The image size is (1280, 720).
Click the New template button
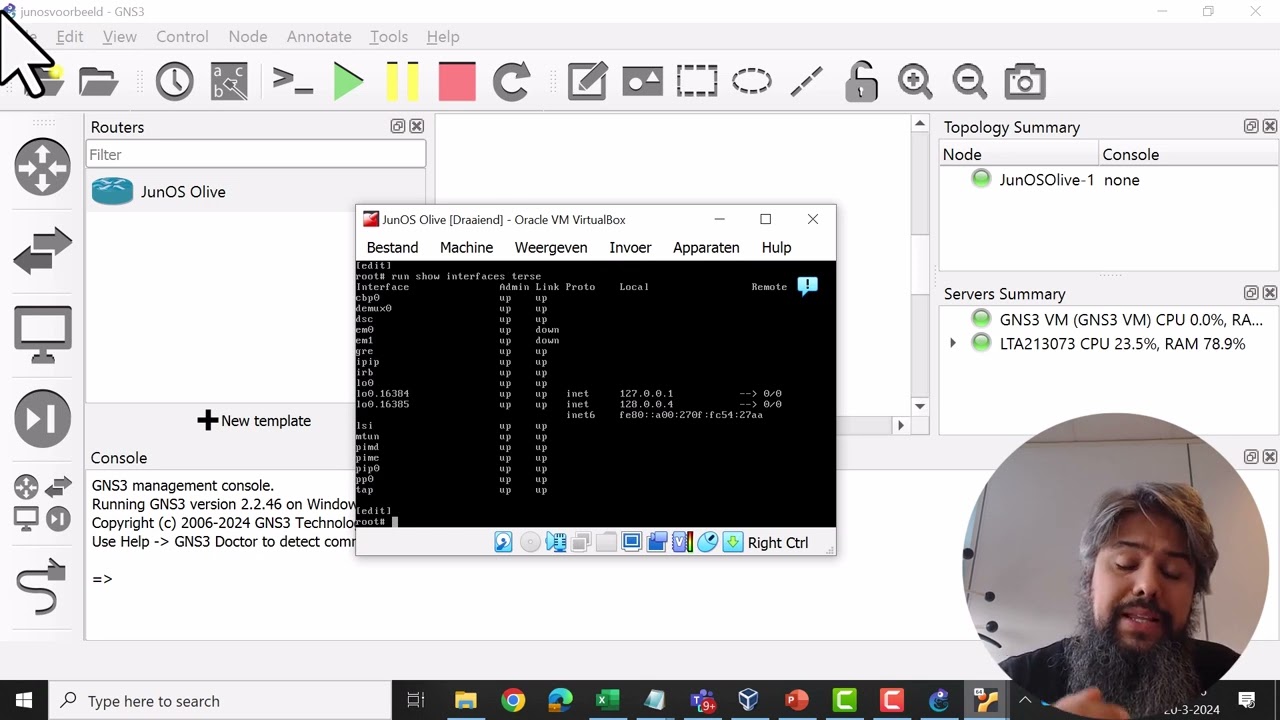pos(254,420)
